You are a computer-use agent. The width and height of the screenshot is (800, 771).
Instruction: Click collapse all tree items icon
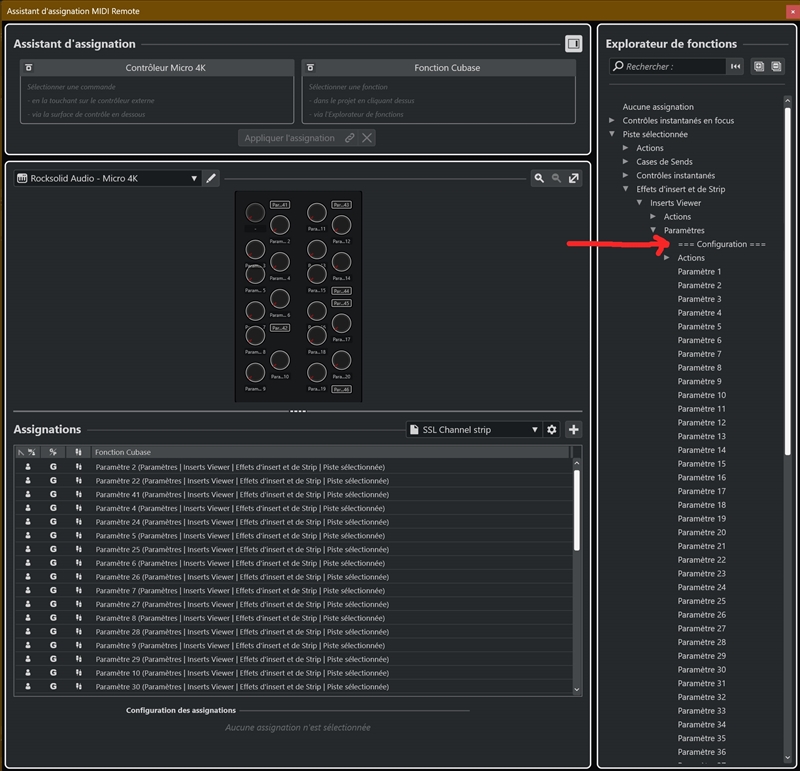point(776,66)
